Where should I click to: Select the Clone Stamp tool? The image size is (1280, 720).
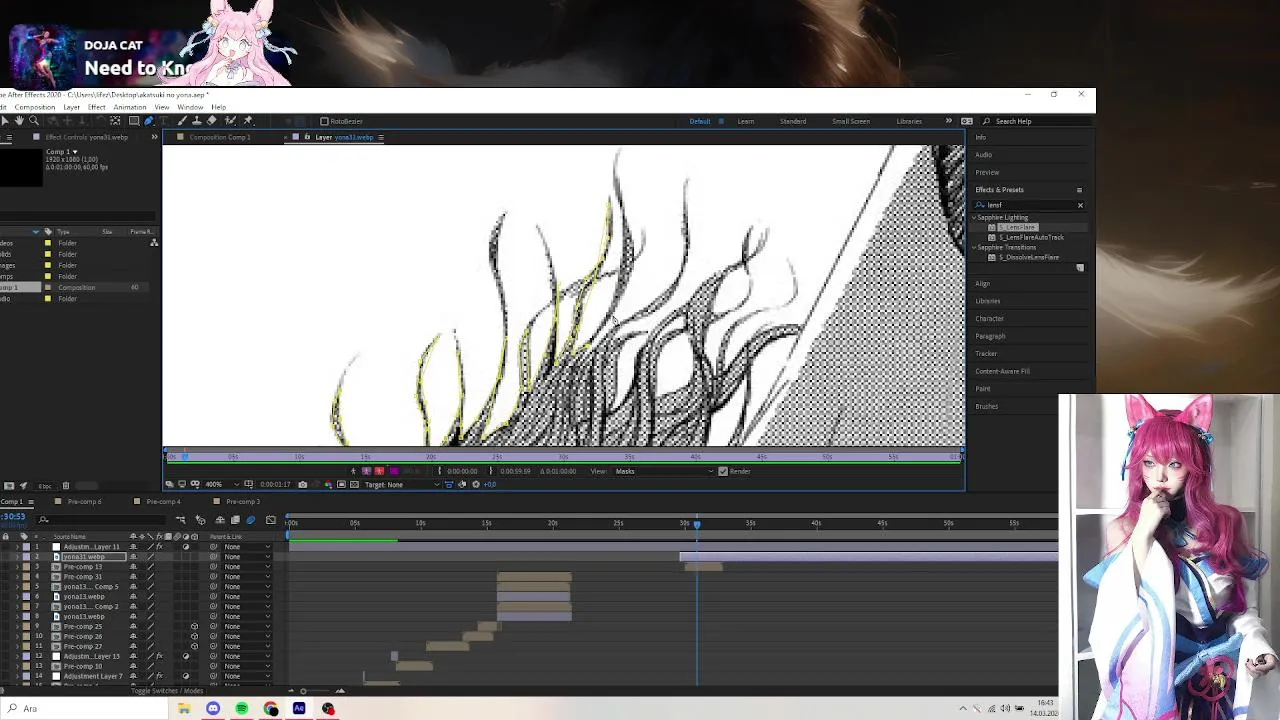[197, 120]
